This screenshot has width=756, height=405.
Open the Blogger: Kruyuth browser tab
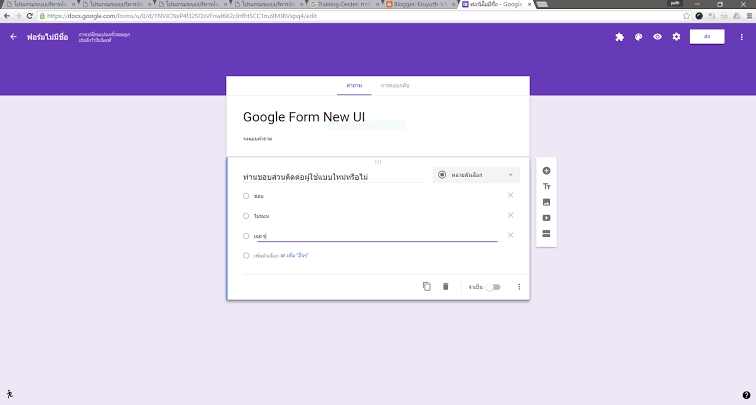click(x=420, y=4)
